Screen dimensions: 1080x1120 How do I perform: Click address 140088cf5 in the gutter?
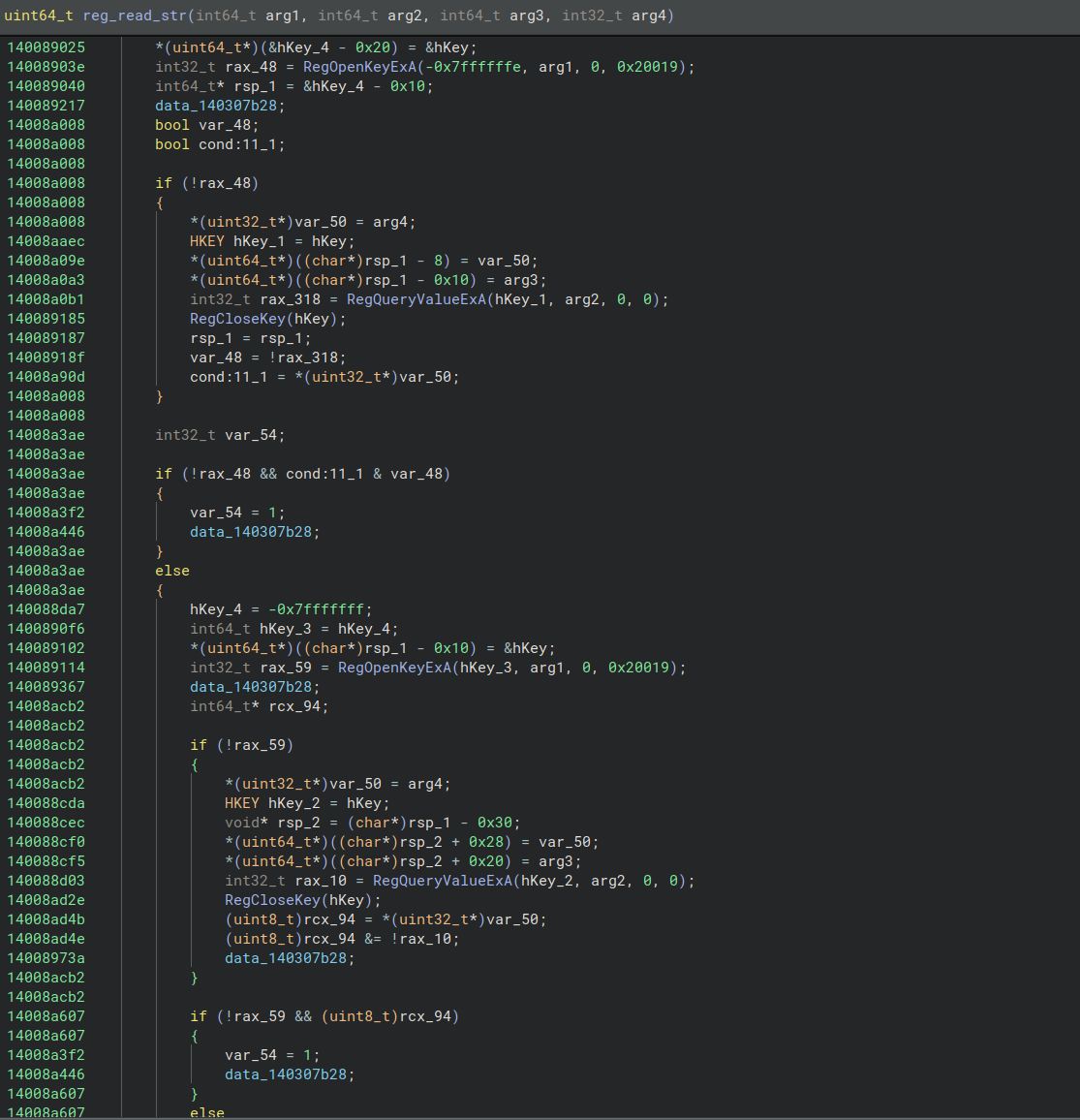(x=46, y=861)
